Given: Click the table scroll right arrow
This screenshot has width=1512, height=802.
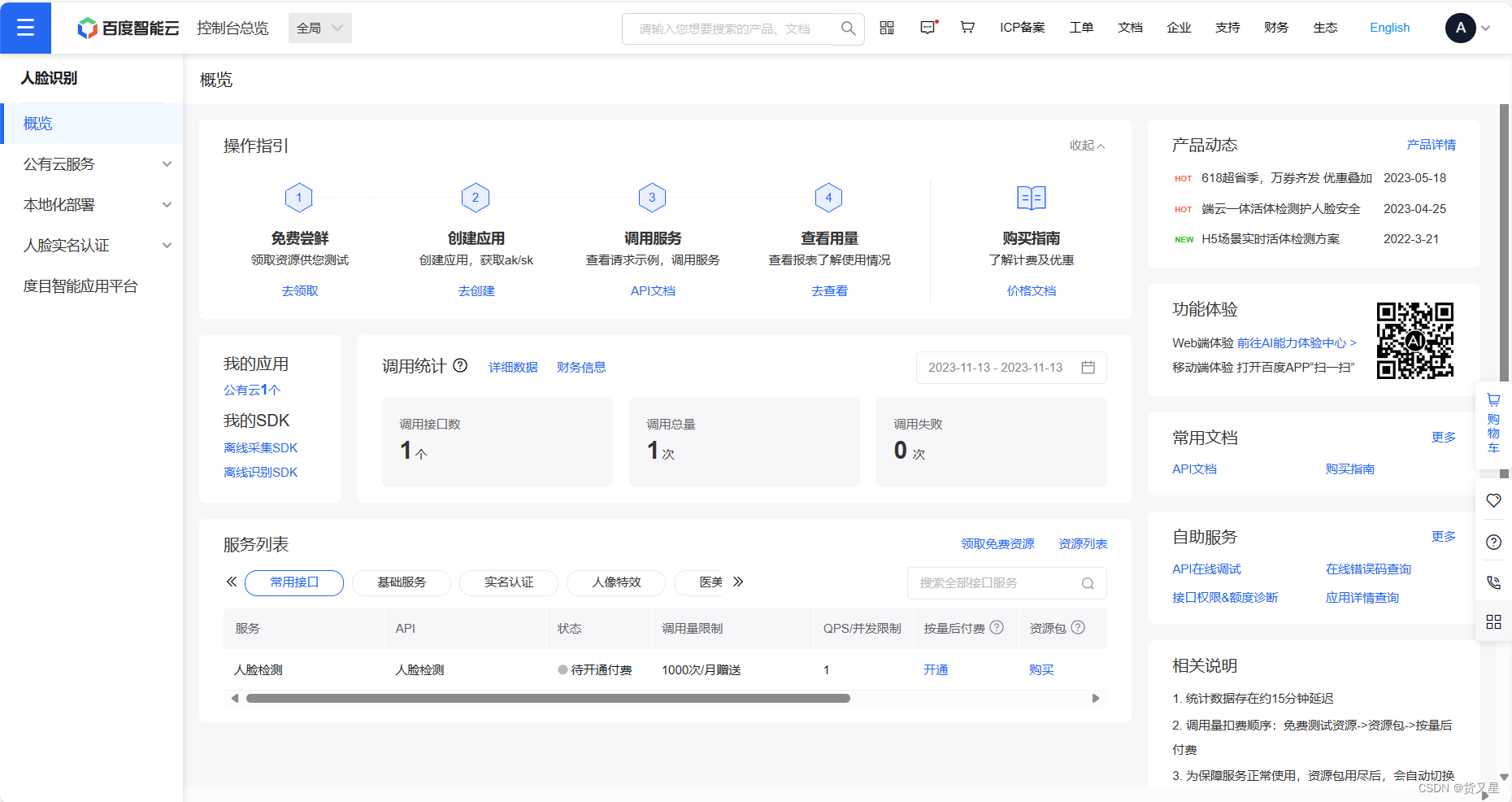Looking at the screenshot, I should point(1096,699).
